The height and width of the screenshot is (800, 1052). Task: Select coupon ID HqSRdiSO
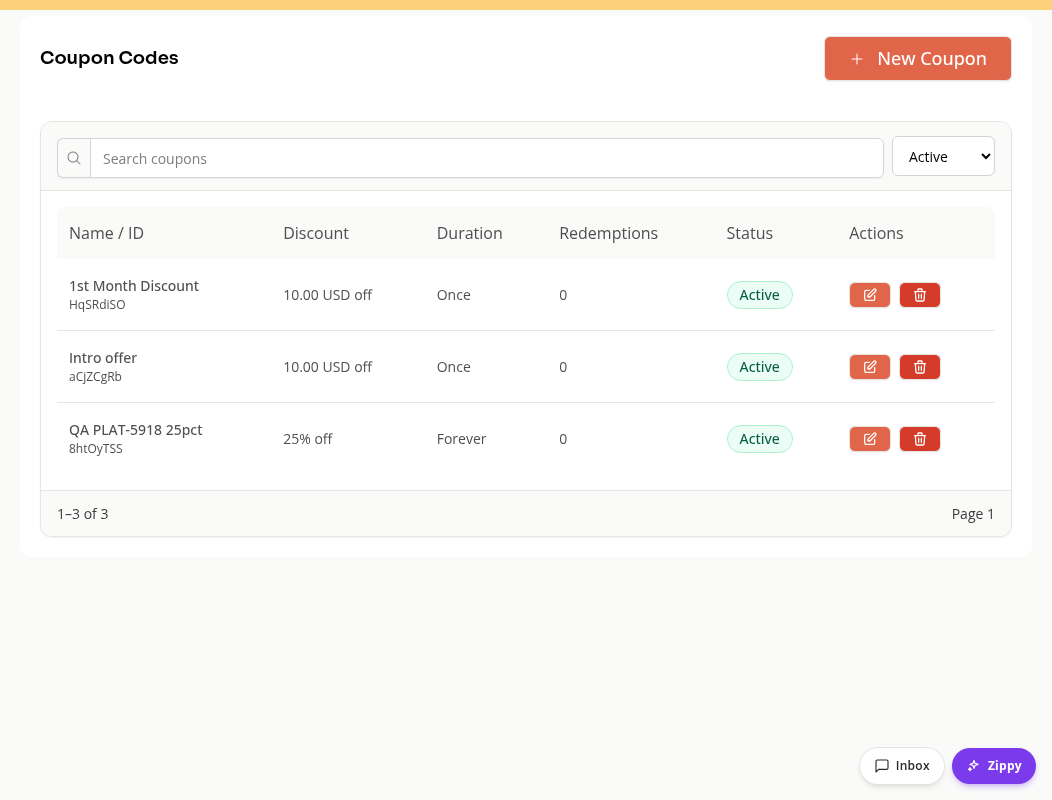click(97, 305)
